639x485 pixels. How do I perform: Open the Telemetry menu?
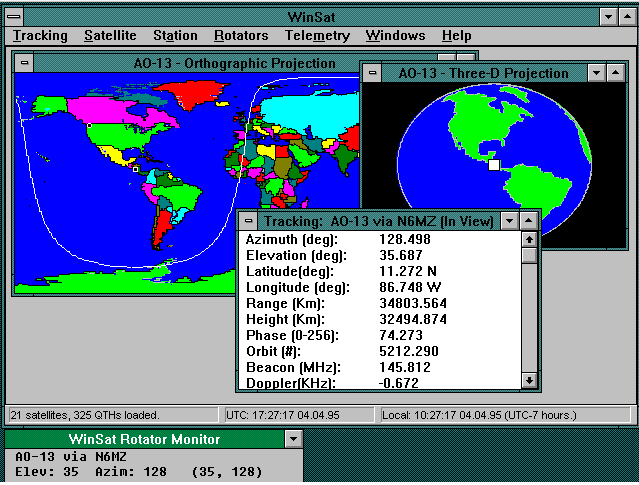point(317,35)
